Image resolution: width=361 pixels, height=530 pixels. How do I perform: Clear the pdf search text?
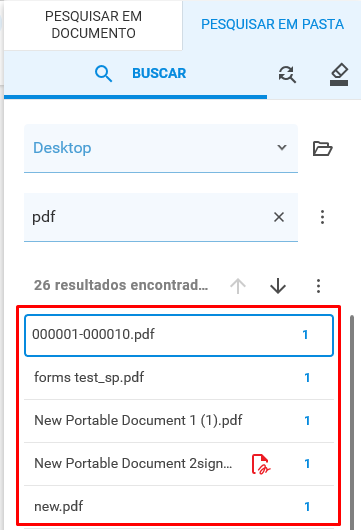[279, 217]
